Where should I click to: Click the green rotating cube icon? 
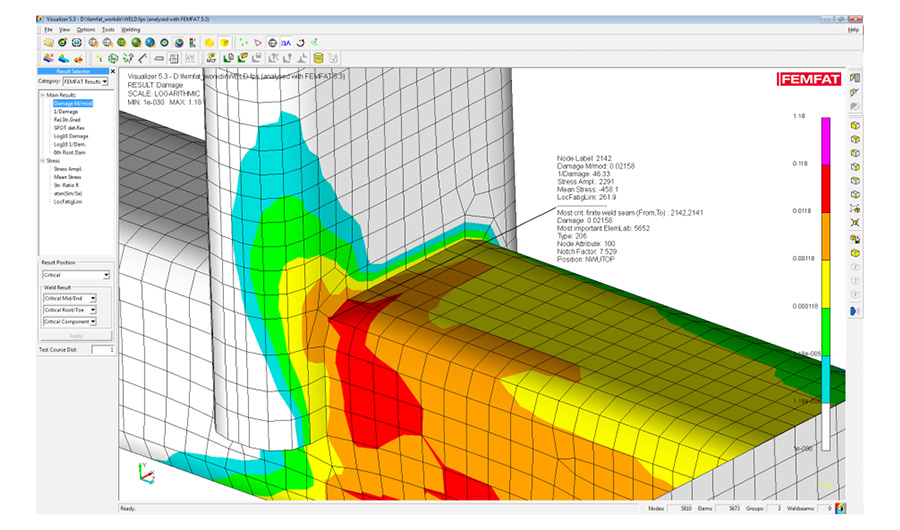114,58
